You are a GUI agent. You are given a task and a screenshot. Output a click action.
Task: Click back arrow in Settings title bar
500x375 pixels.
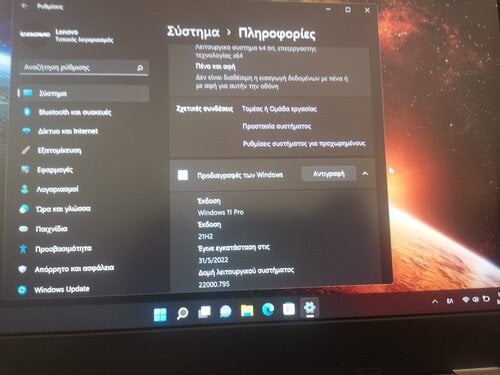[x=24, y=6]
